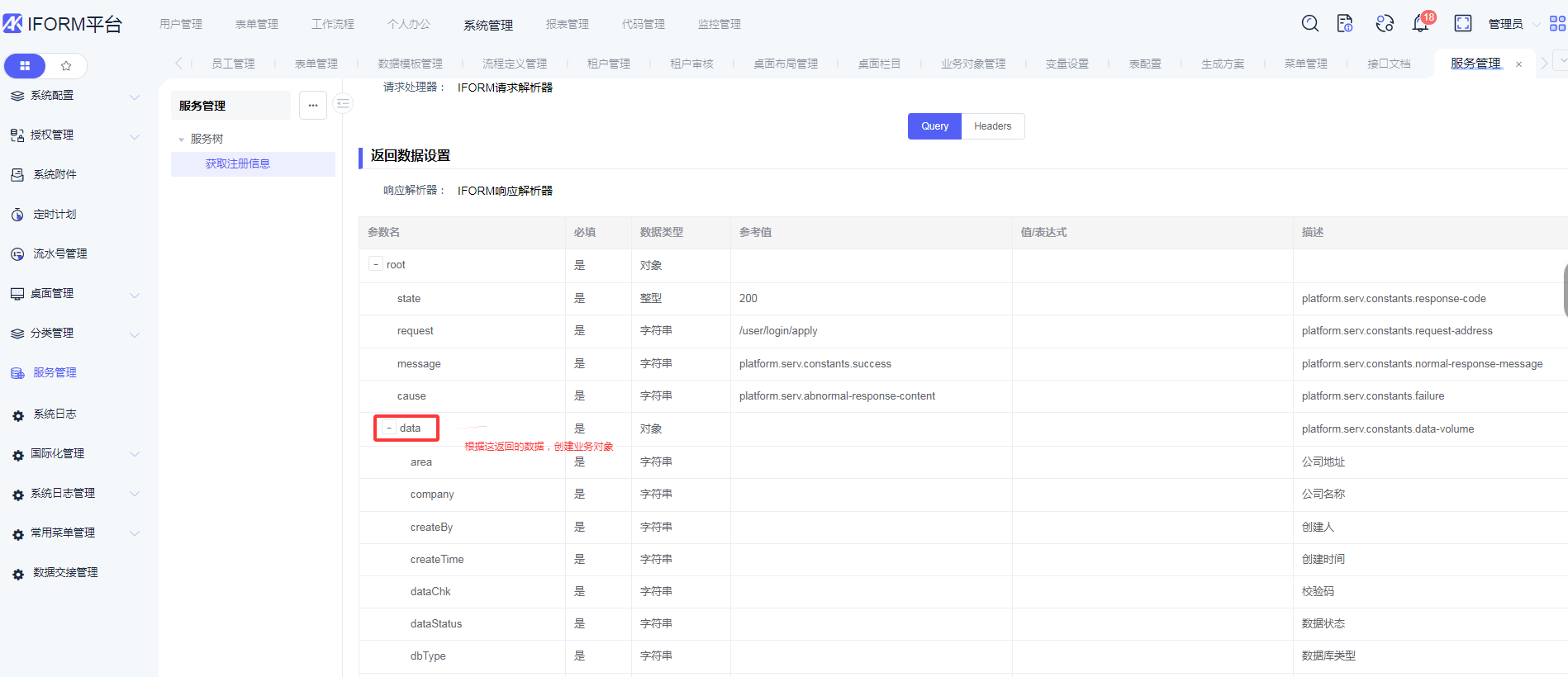Select the Query toggle button
This screenshot has height=677, width=1568.
coord(934,126)
